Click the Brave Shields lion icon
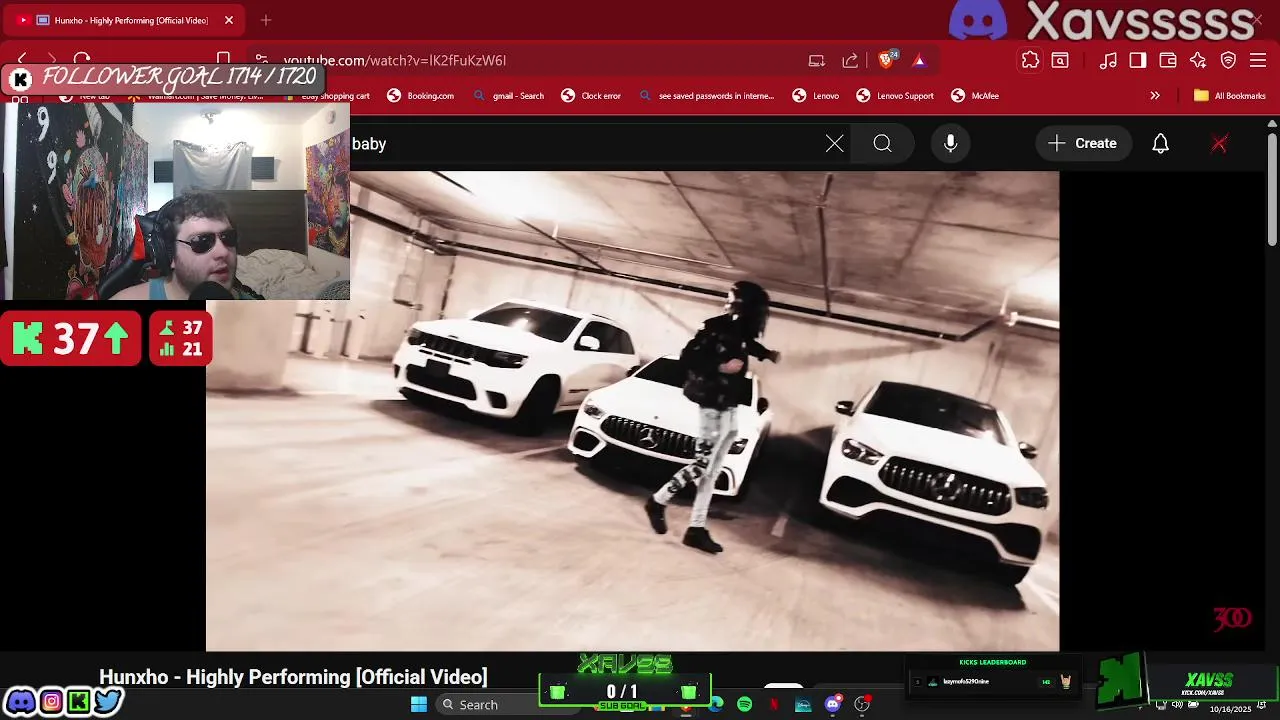1280x720 pixels. click(x=886, y=60)
